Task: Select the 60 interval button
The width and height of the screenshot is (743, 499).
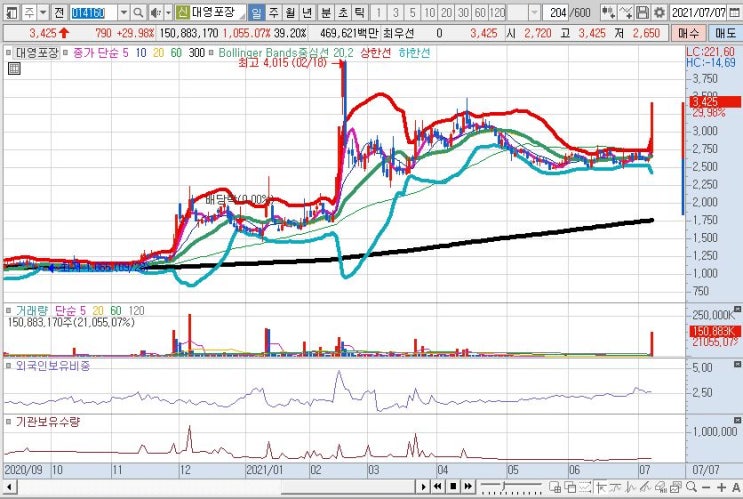Action: 480,12
